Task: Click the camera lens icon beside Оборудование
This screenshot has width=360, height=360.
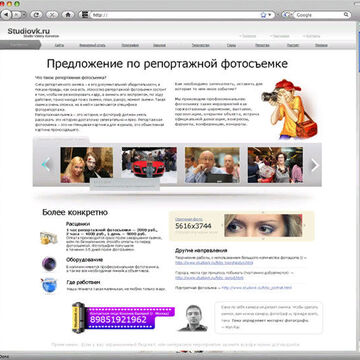Action: point(49,264)
